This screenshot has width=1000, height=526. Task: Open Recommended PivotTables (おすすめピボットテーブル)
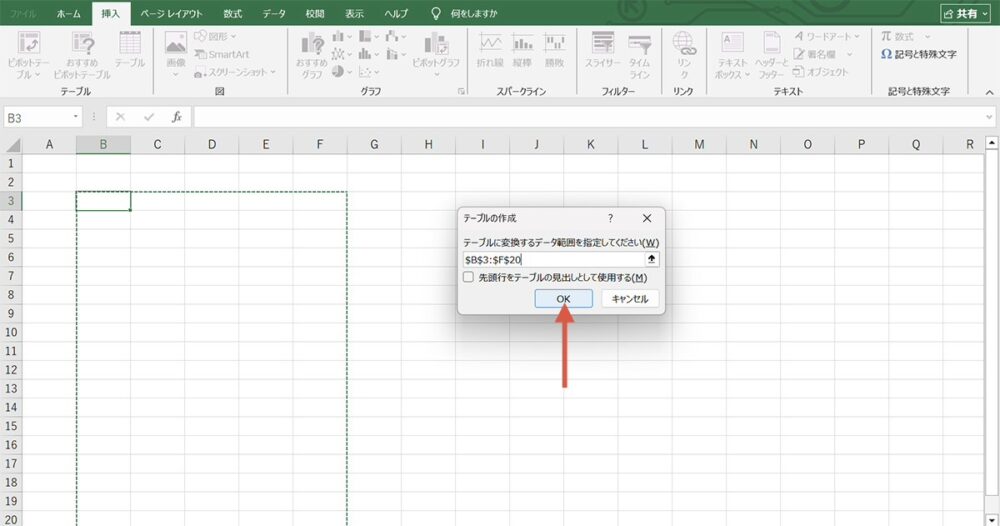pos(82,55)
